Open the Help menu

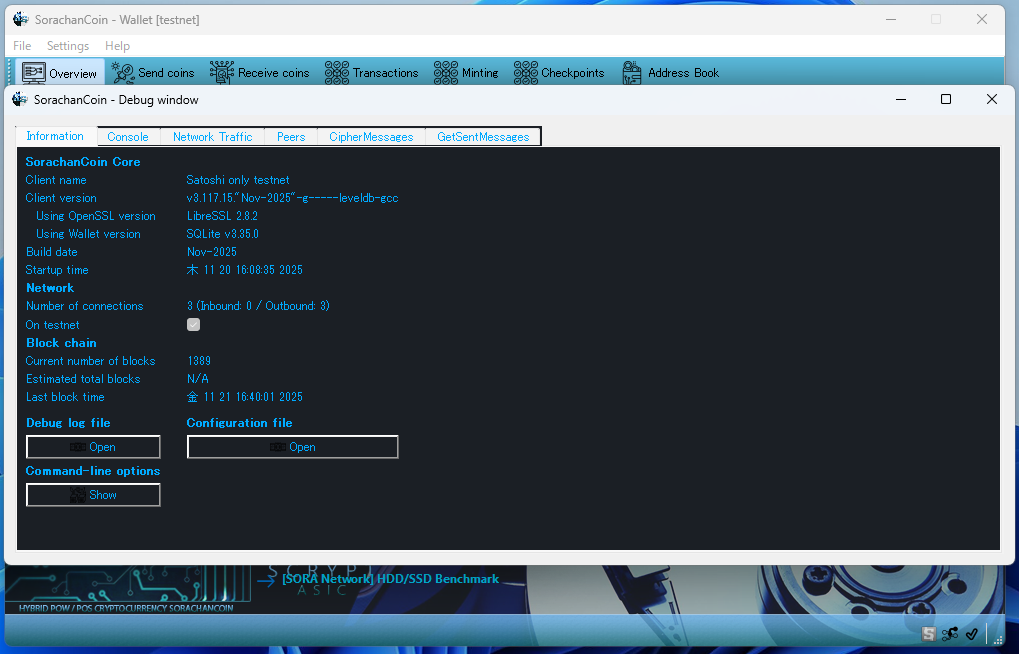pos(118,46)
